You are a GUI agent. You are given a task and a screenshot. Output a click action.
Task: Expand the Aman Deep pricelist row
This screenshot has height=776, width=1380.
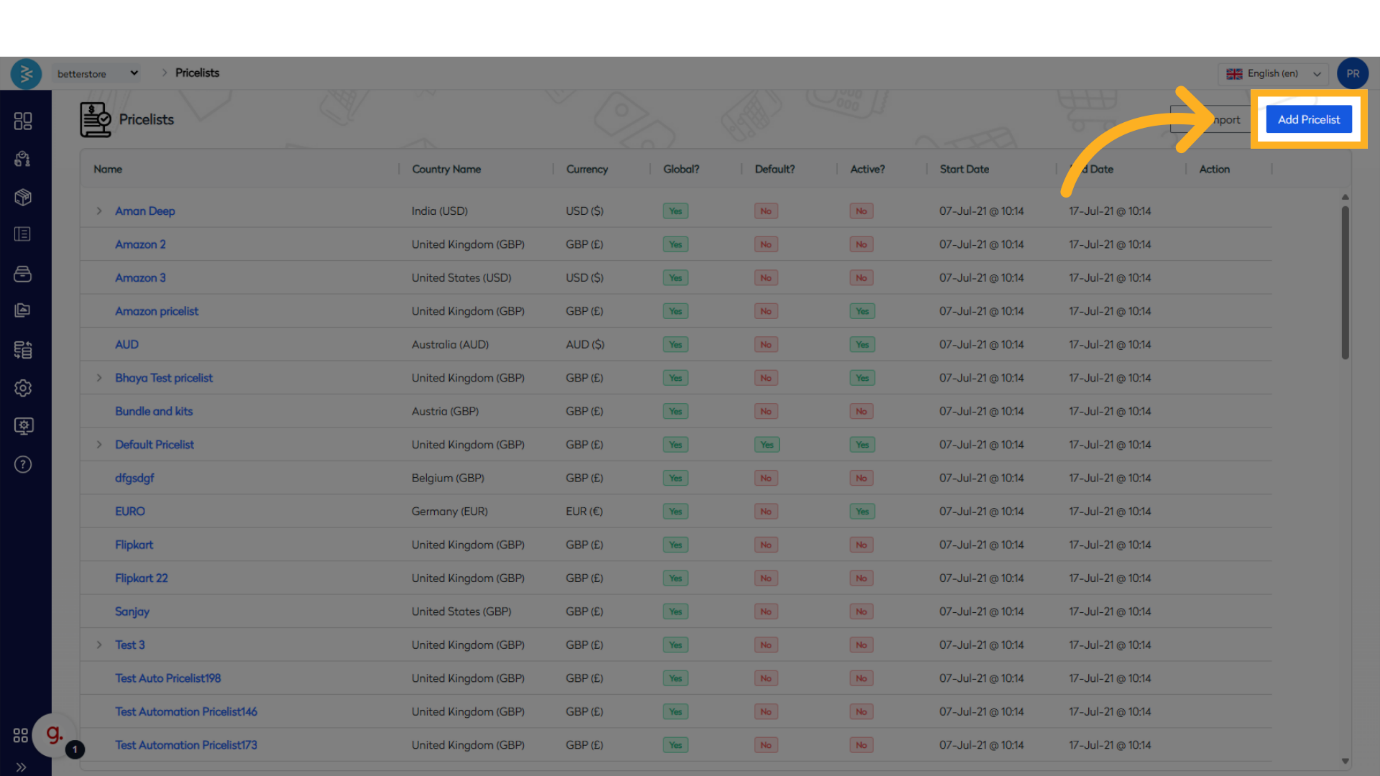(99, 211)
